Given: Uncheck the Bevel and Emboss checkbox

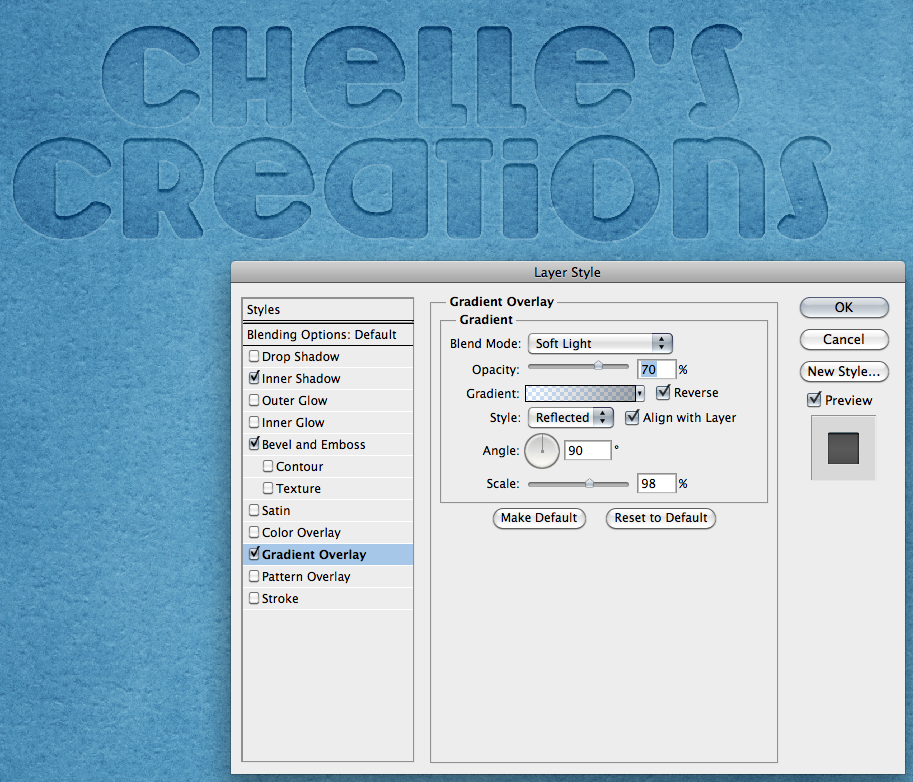Looking at the screenshot, I should pyautogui.click(x=254, y=444).
